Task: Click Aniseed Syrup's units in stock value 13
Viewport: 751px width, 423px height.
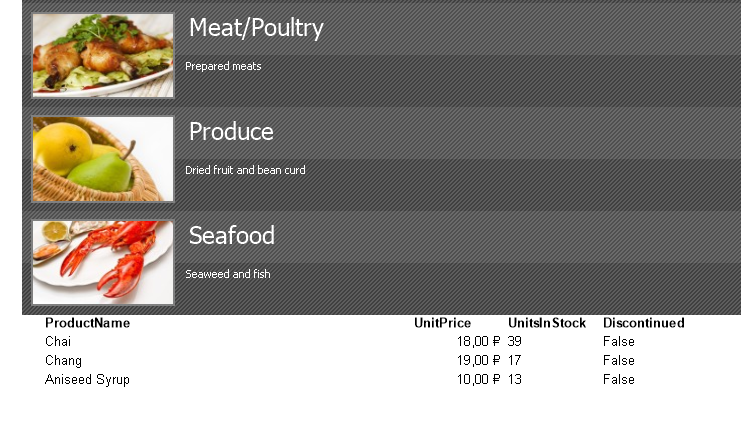Action: [515, 379]
